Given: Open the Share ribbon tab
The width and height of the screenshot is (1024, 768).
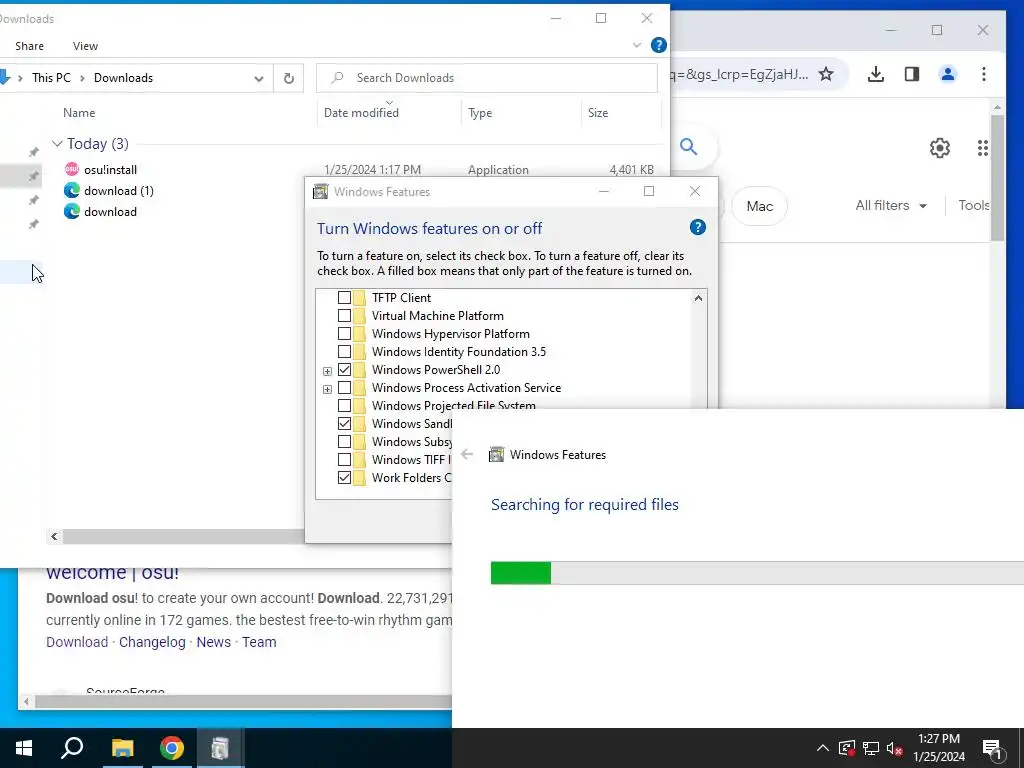Looking at the screenshot, I should pos(29,46).
